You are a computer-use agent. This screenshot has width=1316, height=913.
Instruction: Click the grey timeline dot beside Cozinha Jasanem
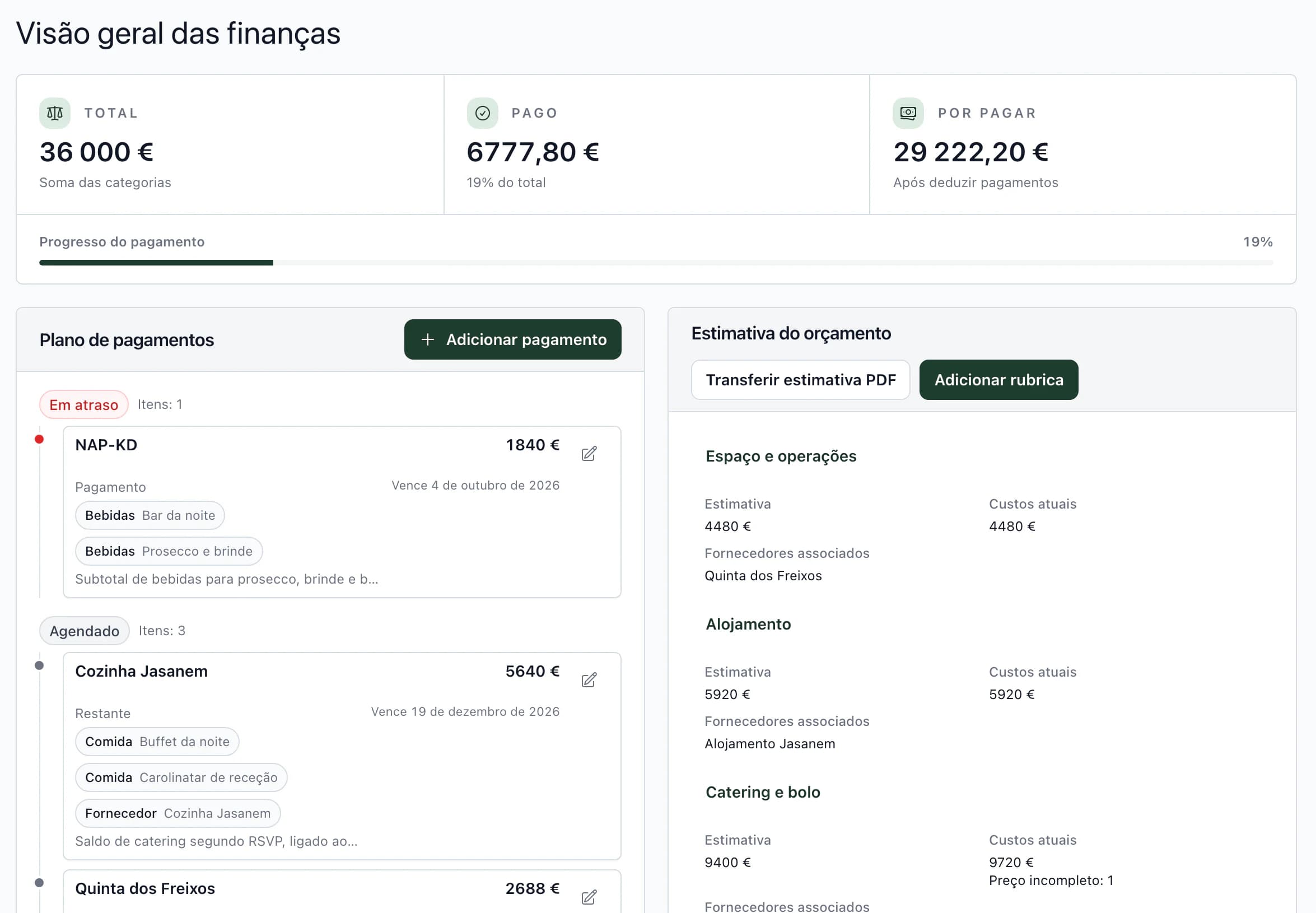[39, 665]
